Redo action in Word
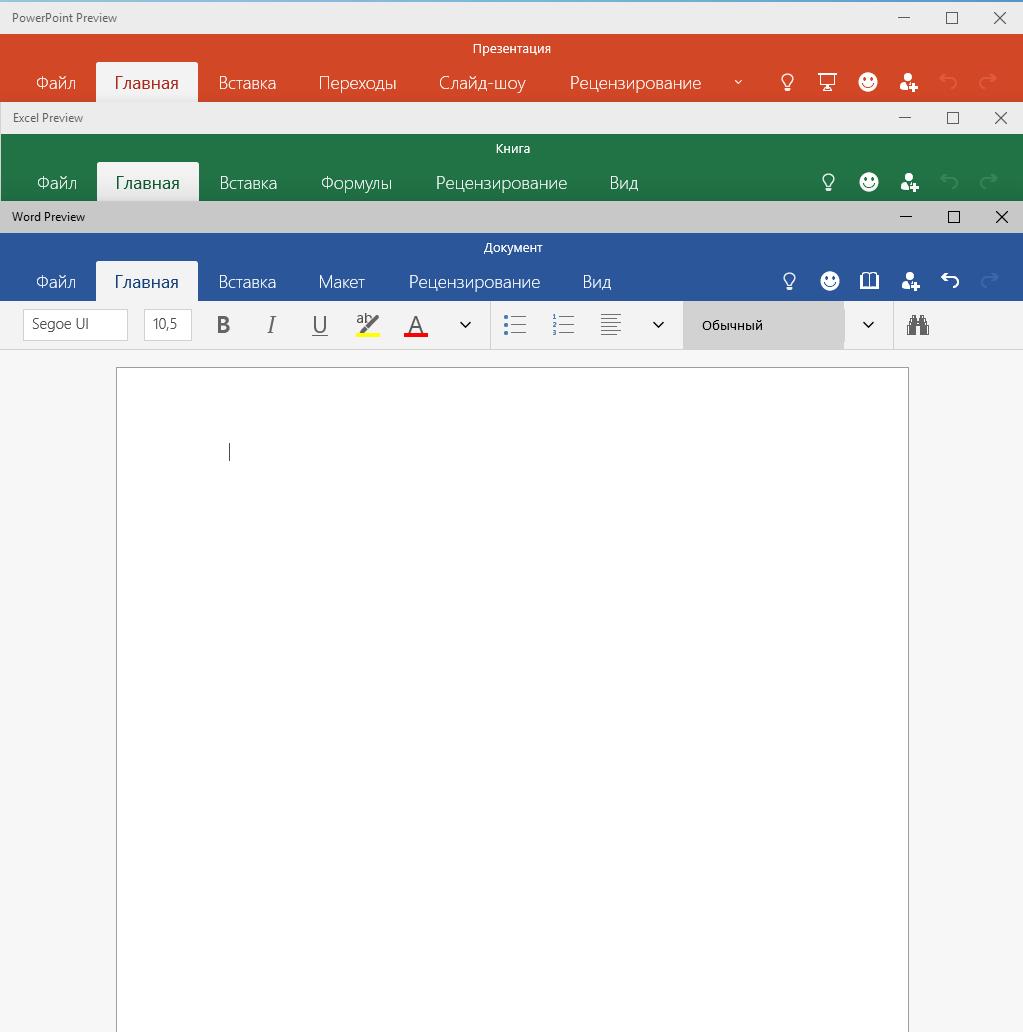 pyautogui.click(x=989, y=281)
